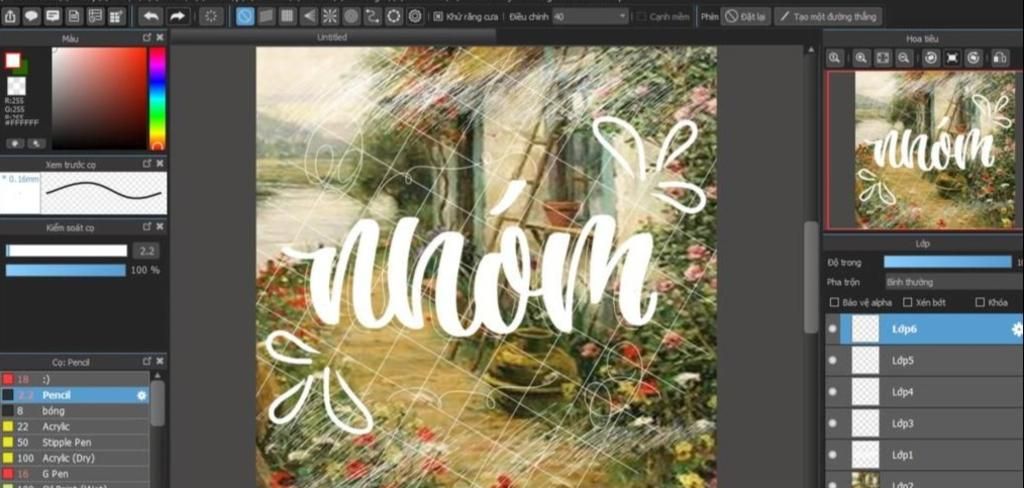This screenshot has width=1024, height=488.
Task: Toggle the Cạnh mềm checkbox
Action: pyautogui.click(x=641, y=17)
